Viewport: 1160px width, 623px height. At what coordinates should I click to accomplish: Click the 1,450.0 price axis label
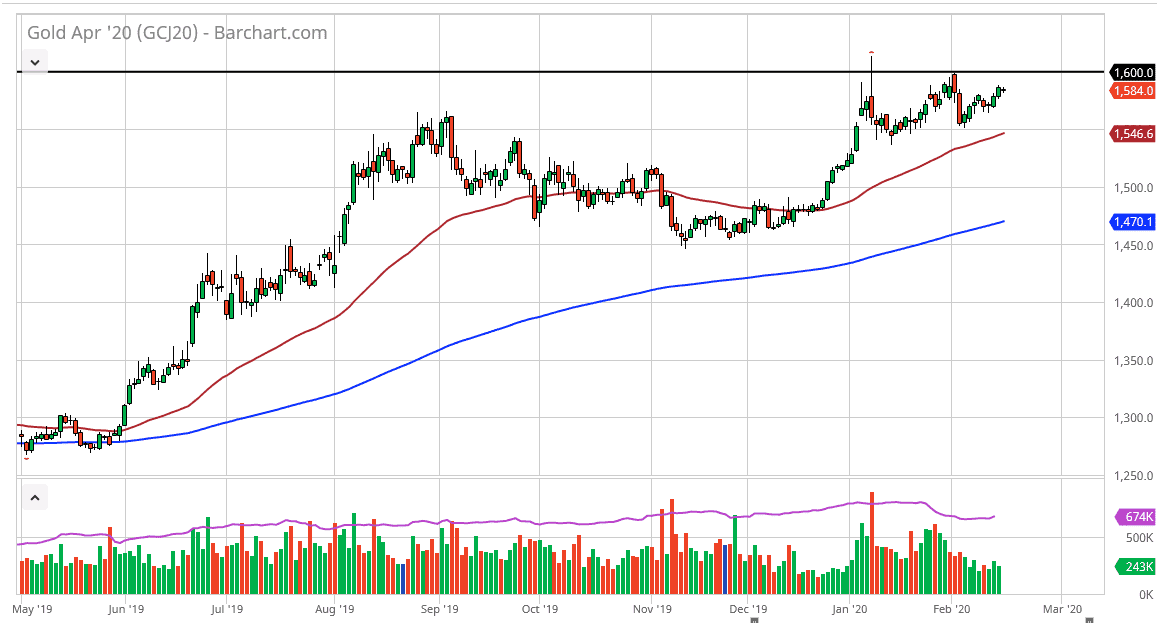pos(1133,246)
